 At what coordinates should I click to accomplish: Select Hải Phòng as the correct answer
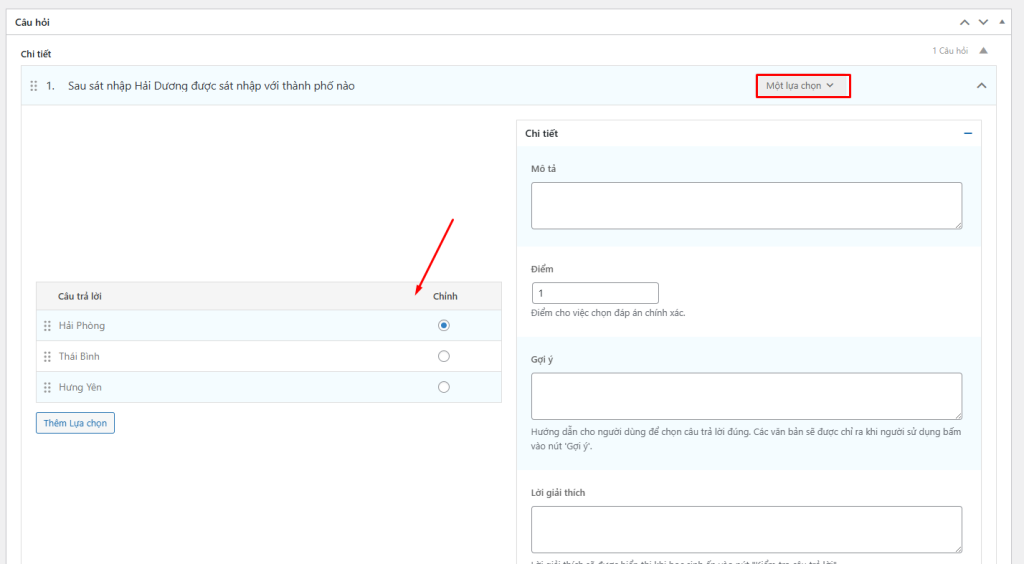pos(444,325)
